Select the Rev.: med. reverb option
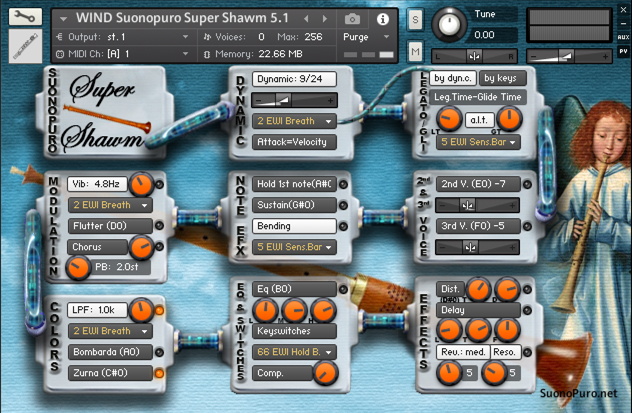The width and height of the screenshot is (632, 413). click(x=463, y=352)
